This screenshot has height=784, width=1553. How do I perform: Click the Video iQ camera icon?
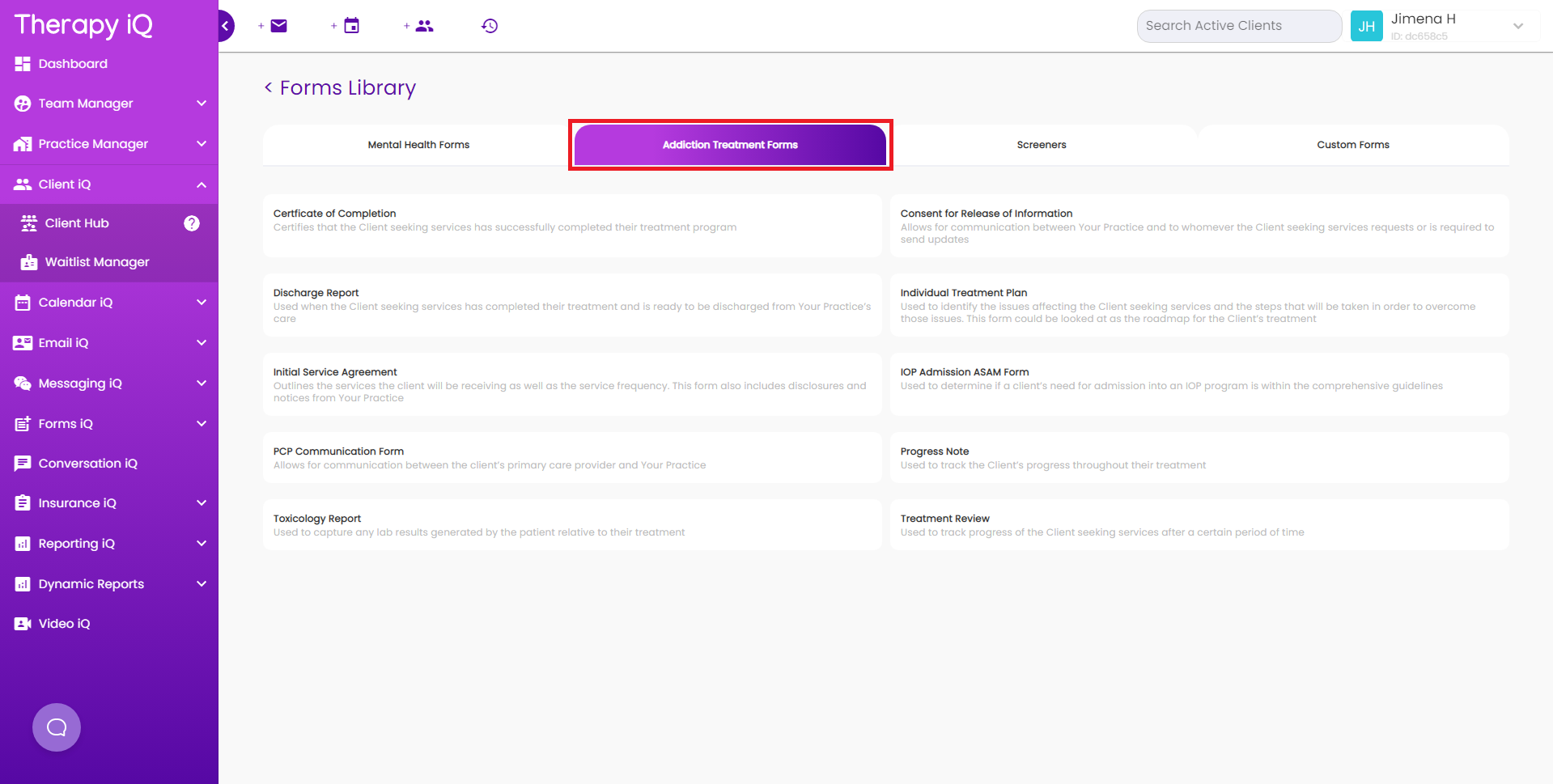tap(23, 624)
